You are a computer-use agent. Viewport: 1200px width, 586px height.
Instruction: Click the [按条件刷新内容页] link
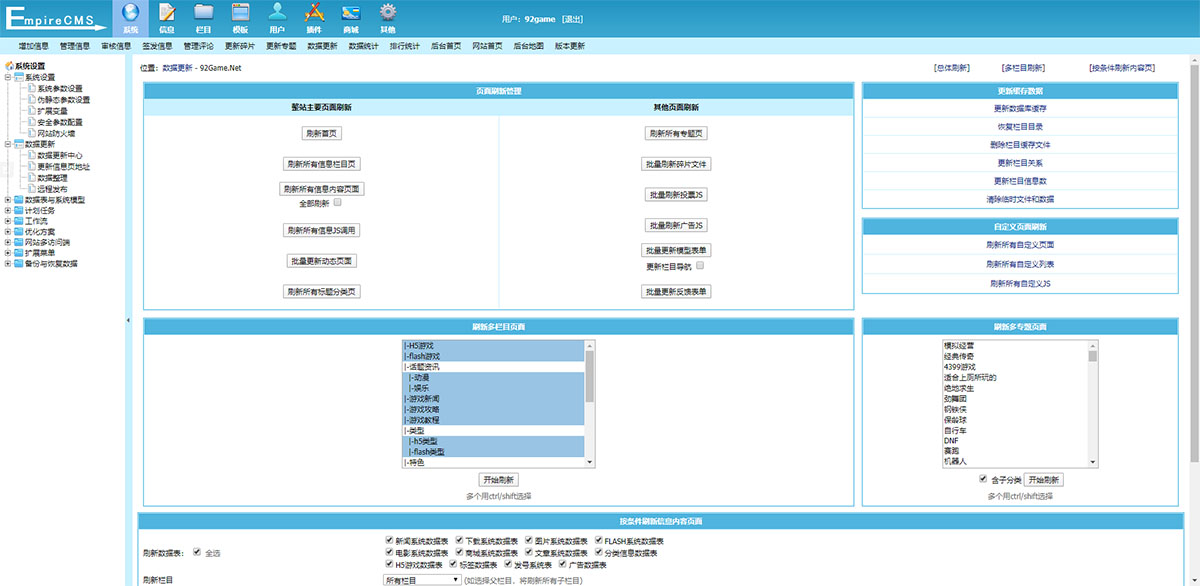1122,68
